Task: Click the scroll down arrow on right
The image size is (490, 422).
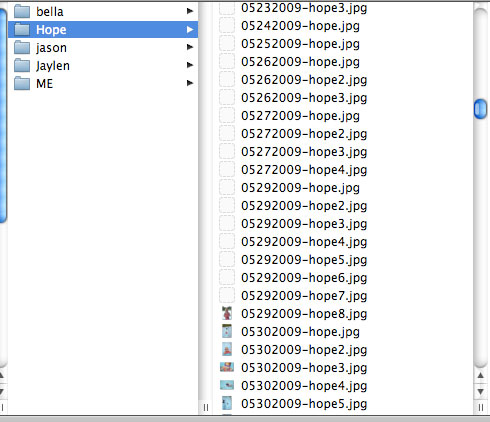Action: point(480,391)
